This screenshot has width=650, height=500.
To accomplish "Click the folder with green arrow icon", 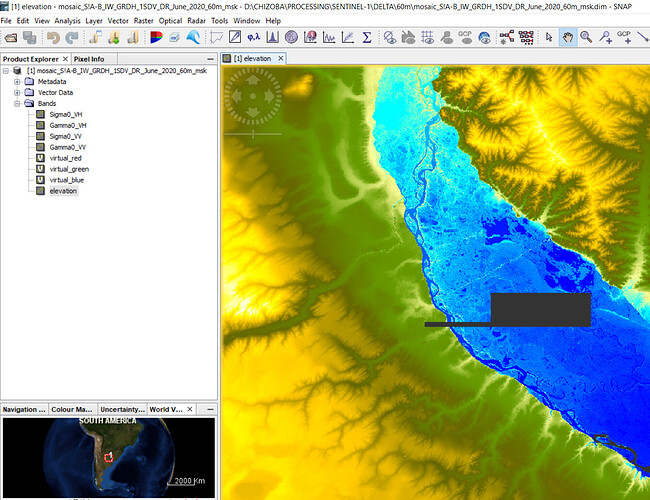I will coord(114,38).
